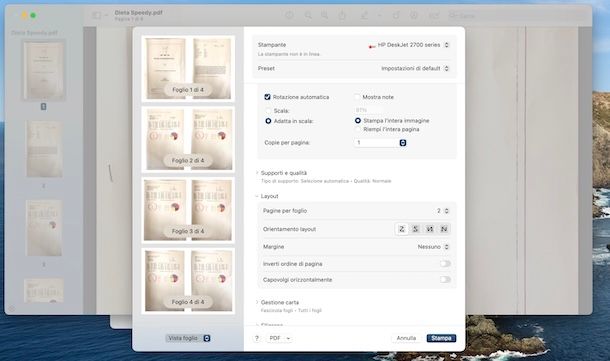
Task: Open the PDF dropdown menu
Action: coord(279,338)
